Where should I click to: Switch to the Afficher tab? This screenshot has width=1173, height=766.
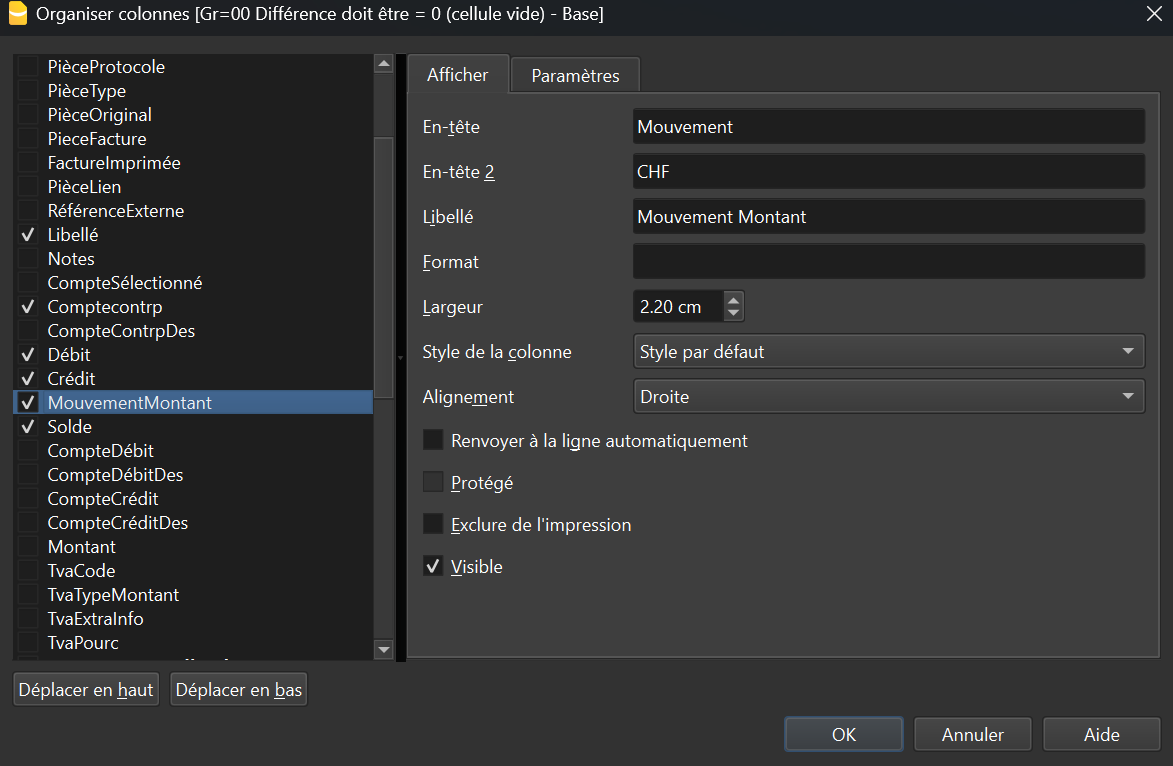click(x=458, y=74)
